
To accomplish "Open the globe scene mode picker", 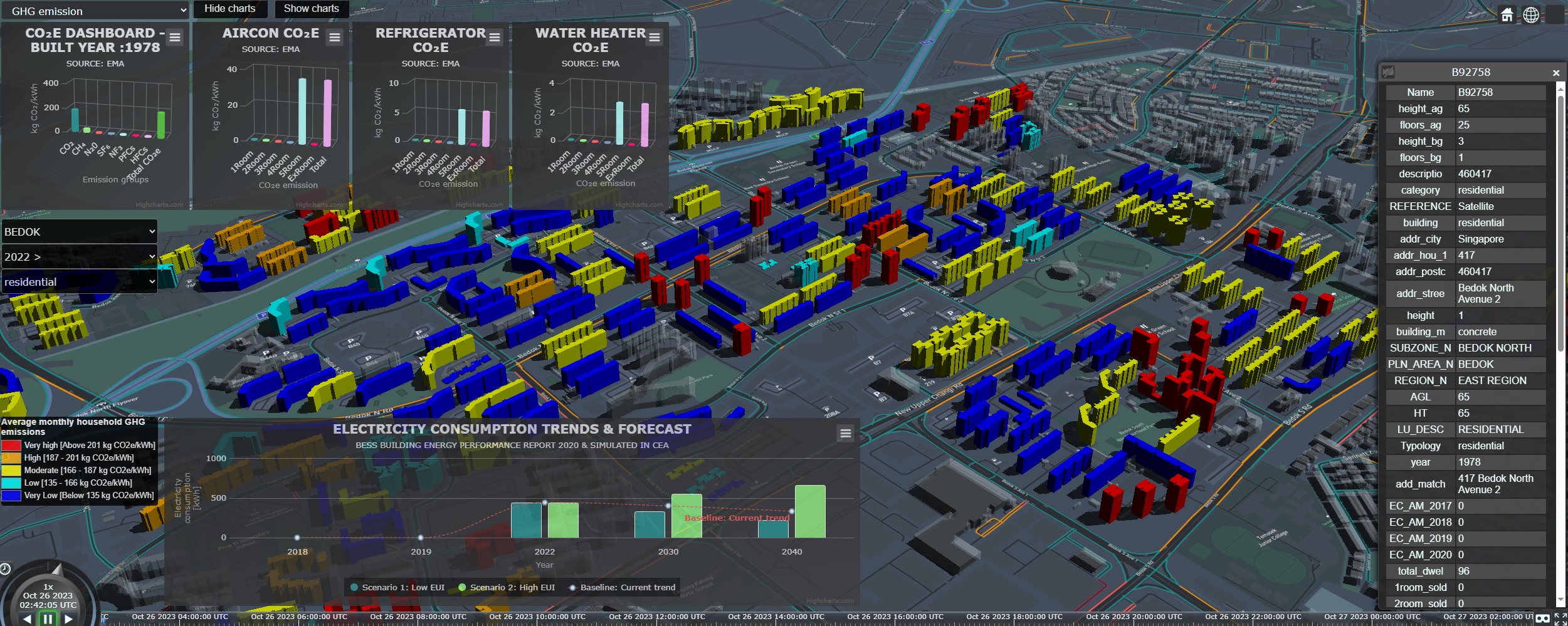I will pos(1531,14).
